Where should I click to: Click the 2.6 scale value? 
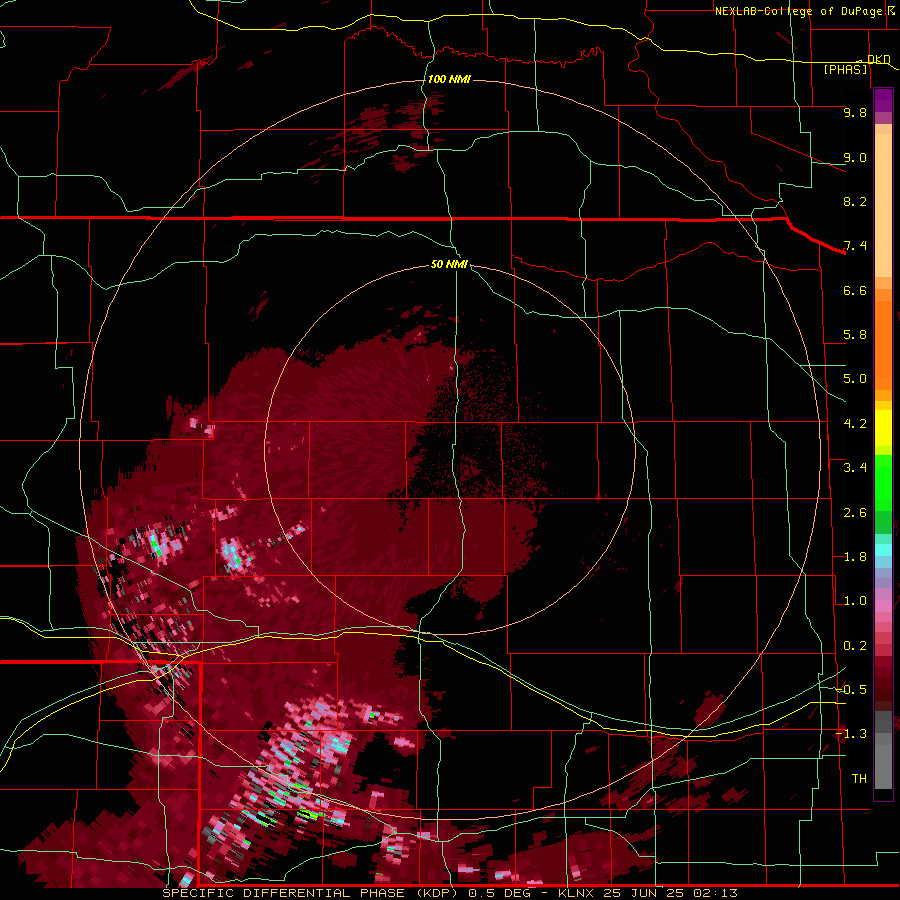855,513
